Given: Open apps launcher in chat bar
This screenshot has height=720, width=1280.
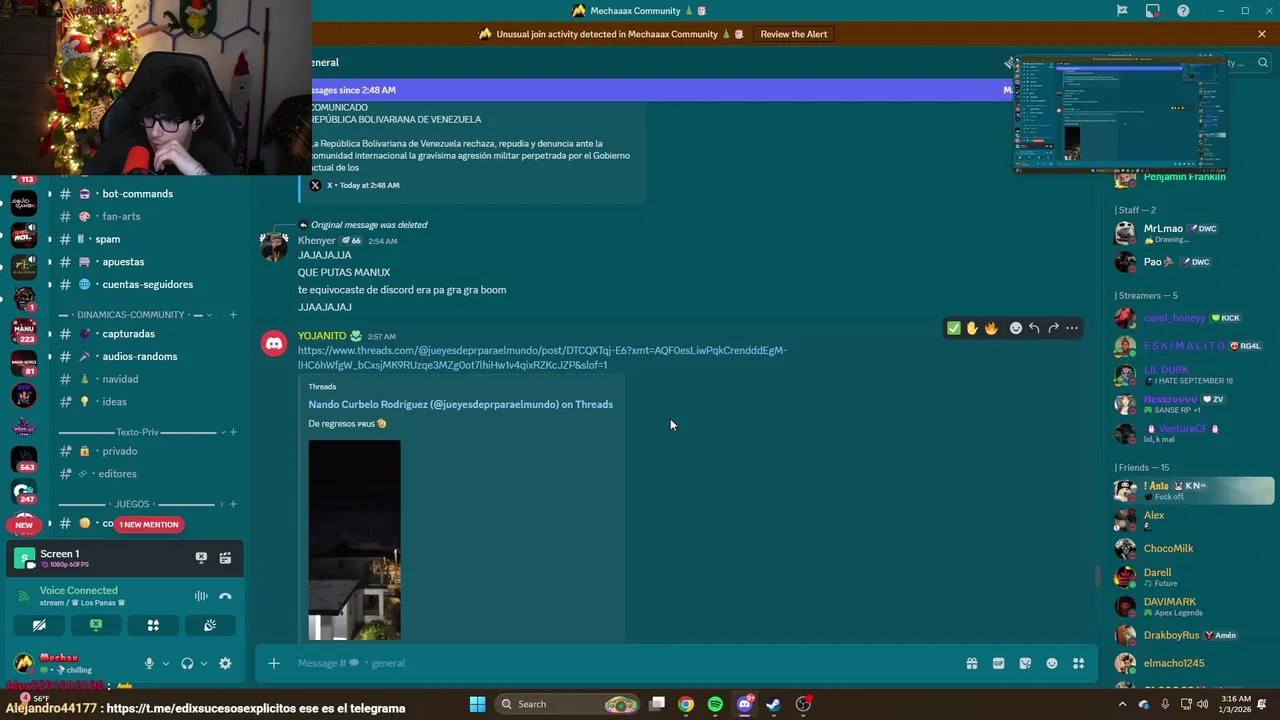Looking at the screenshot, I should click(1079, 663).
